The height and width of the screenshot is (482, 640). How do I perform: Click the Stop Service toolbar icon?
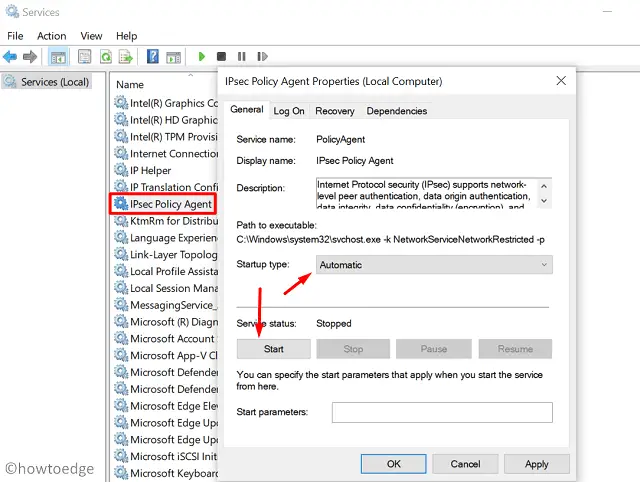tap(221, 56)
